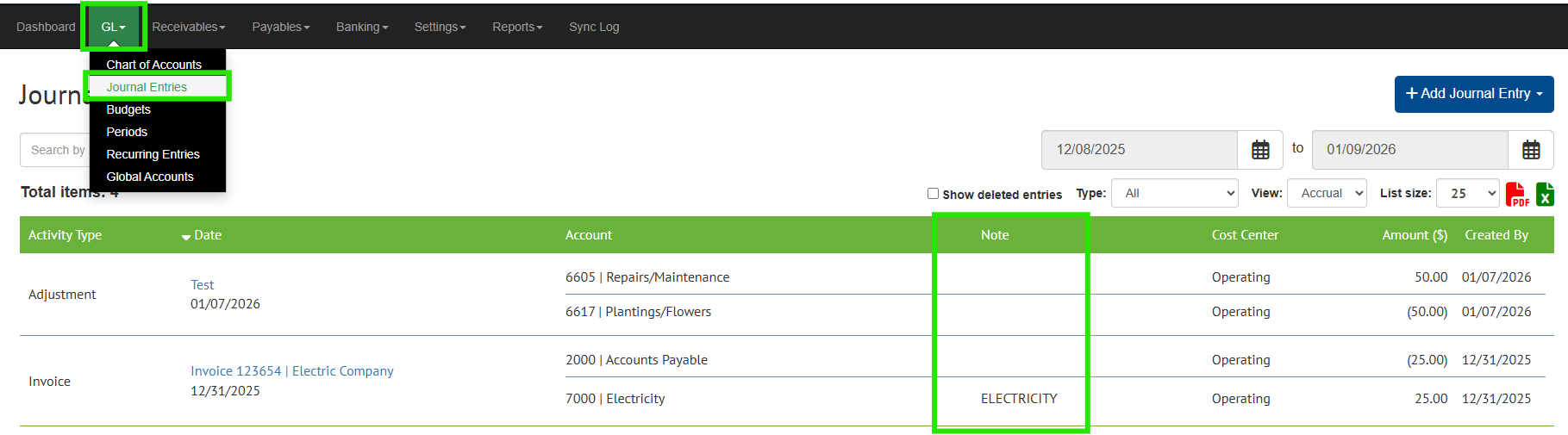
Task: Open the Test adjustment entry link
Action: point(203,285)
